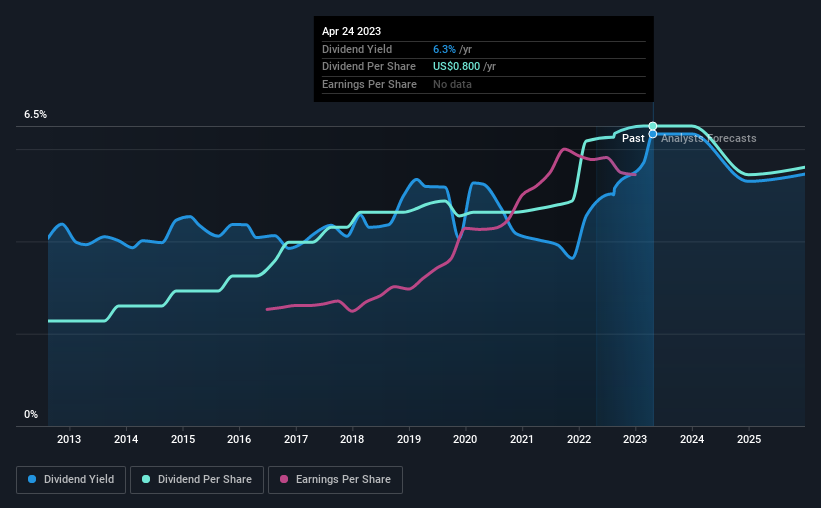Click the Earnings Per Share row label in tooltip
This screenshot has width=821, height=508.
(369, 84)
